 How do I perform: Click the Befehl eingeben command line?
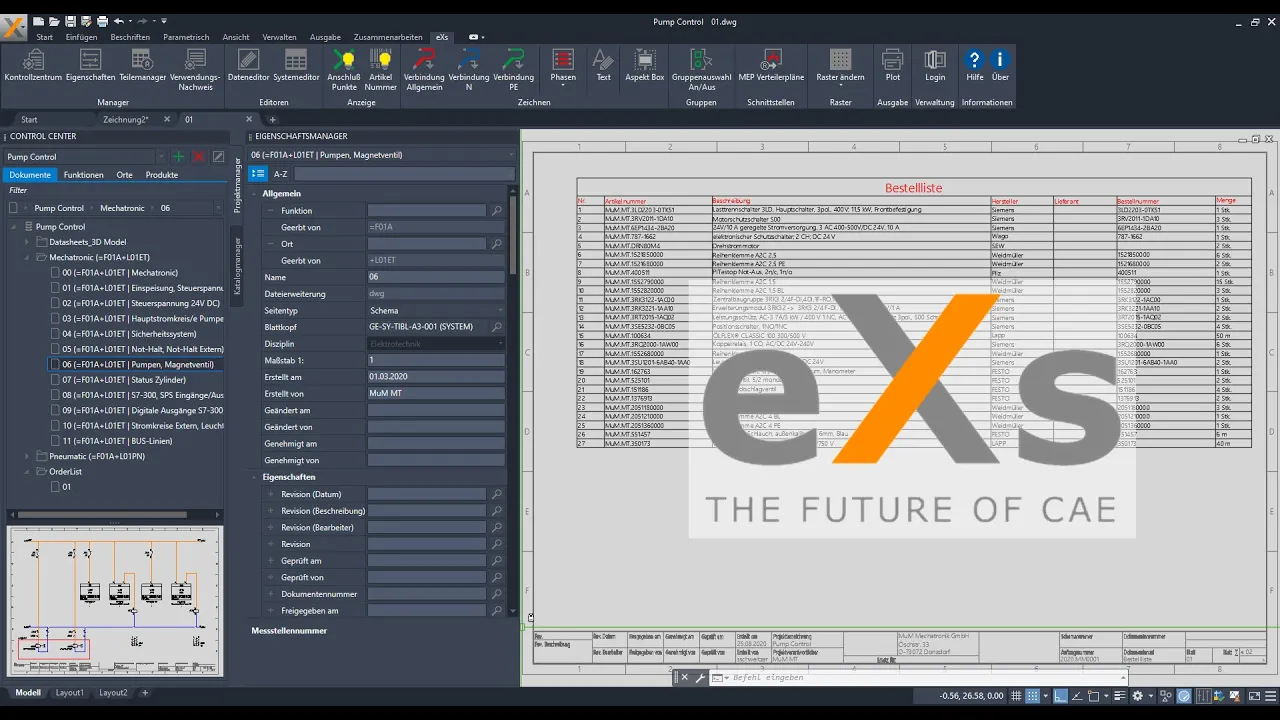[917, 677]
